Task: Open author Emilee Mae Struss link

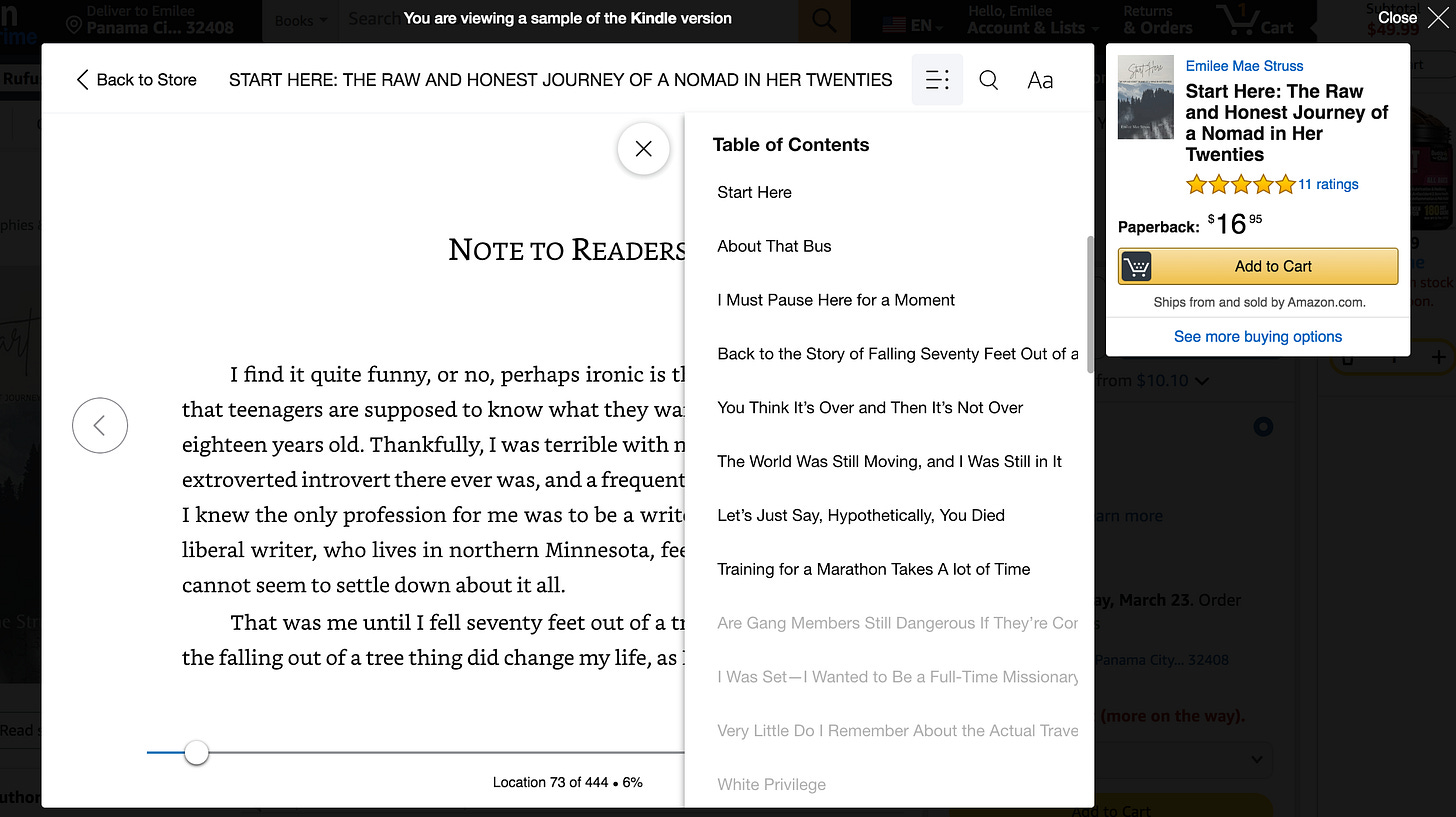Action: [x=1244, y=66]
